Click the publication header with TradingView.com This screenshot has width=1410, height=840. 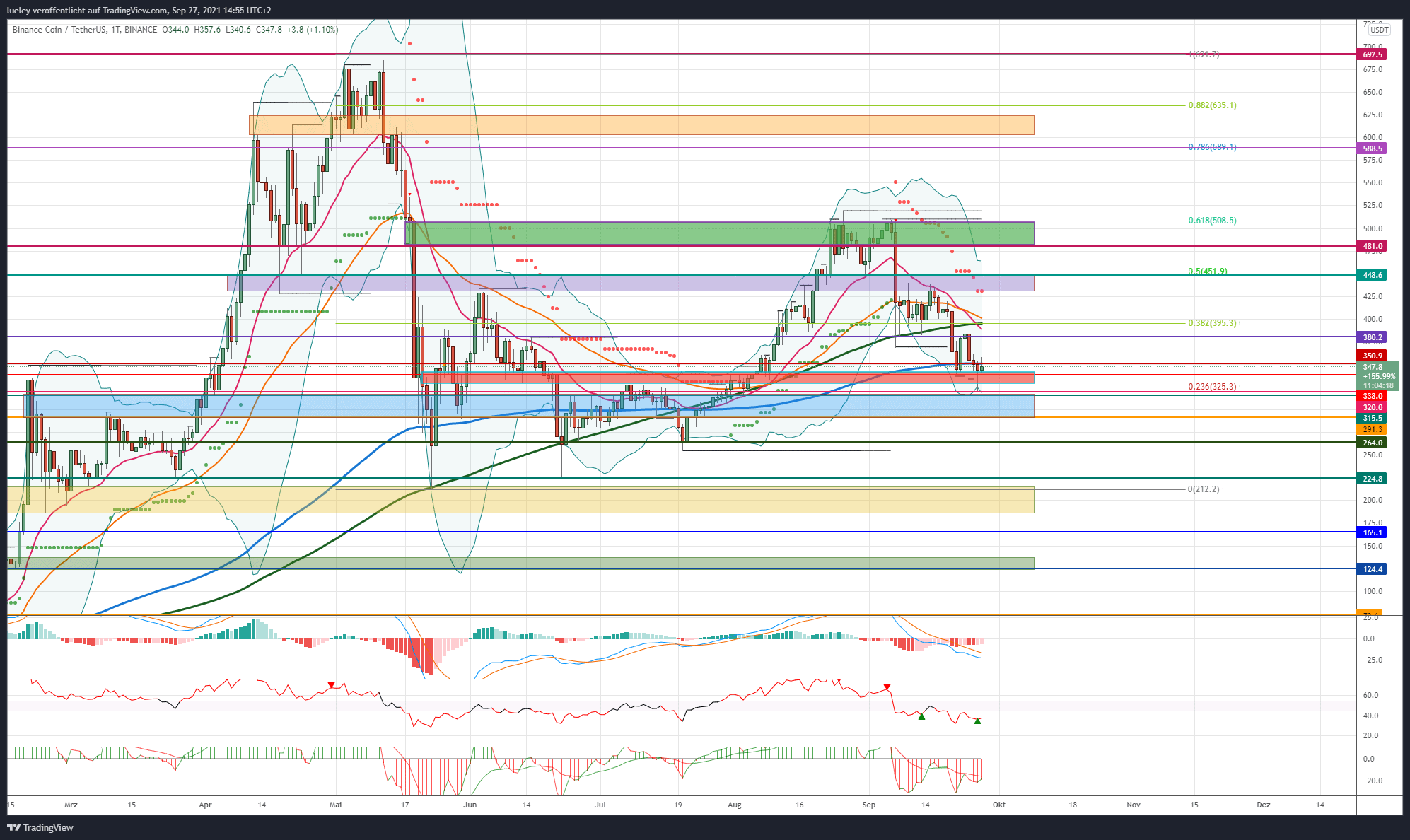click(x=139, y=11)
